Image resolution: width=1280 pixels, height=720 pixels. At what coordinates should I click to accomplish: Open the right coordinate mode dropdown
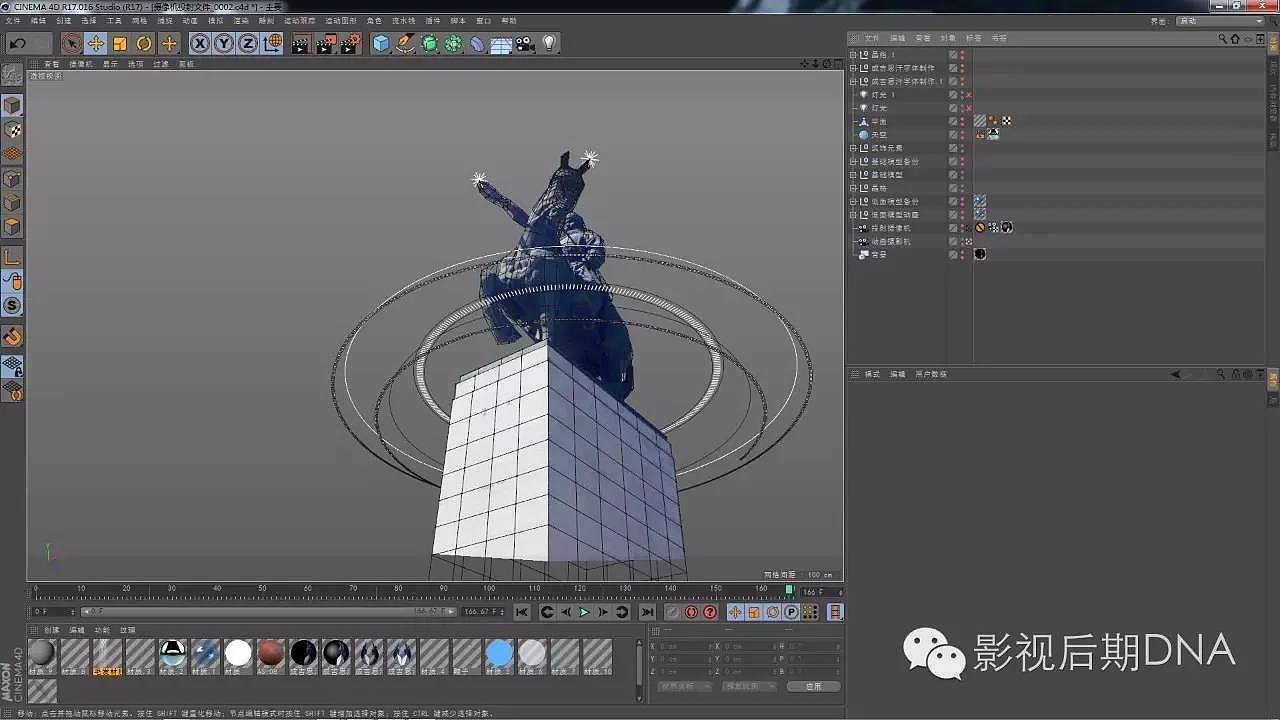[750, 686]
